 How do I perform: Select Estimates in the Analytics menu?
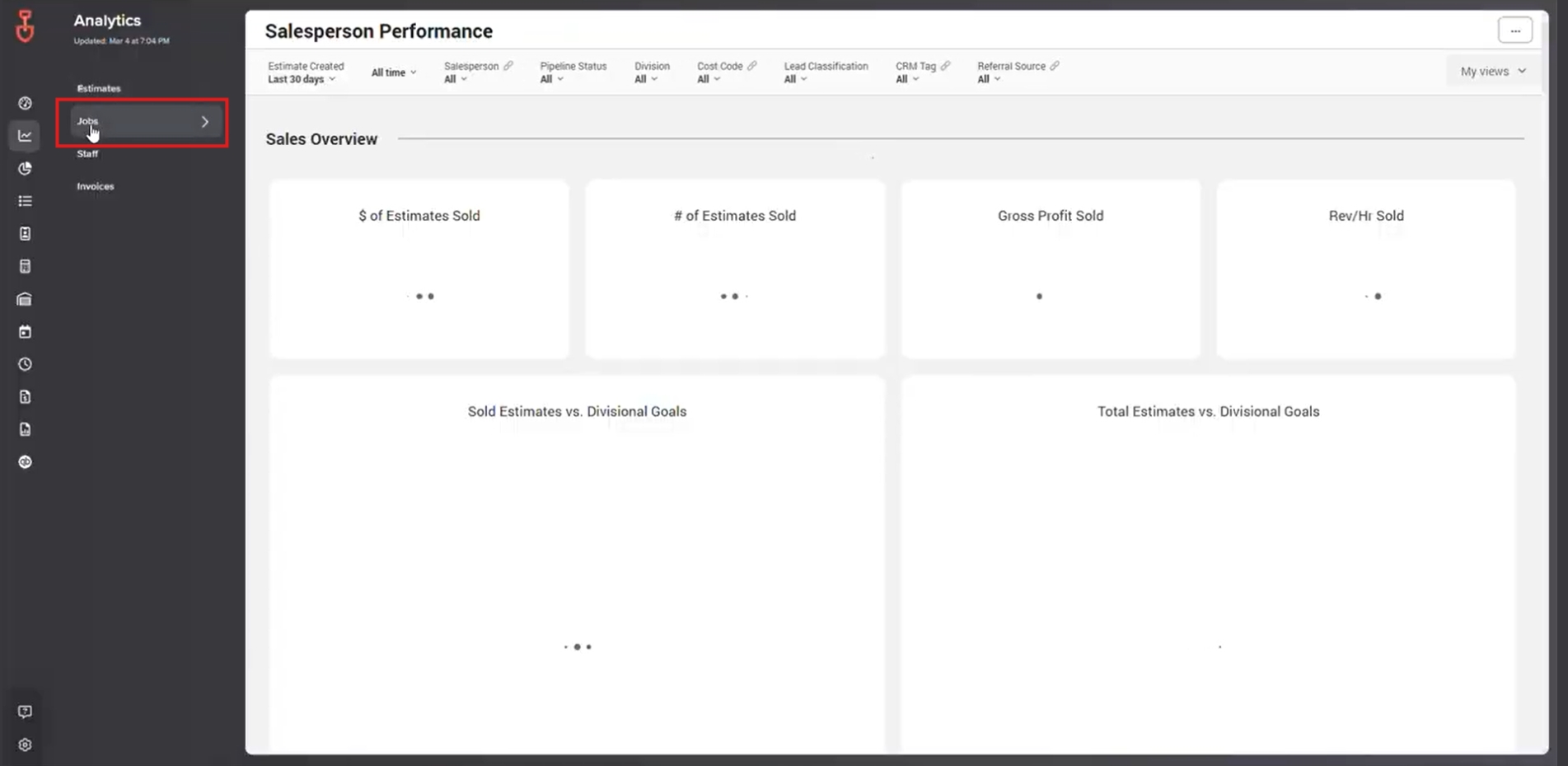point(99,88)
